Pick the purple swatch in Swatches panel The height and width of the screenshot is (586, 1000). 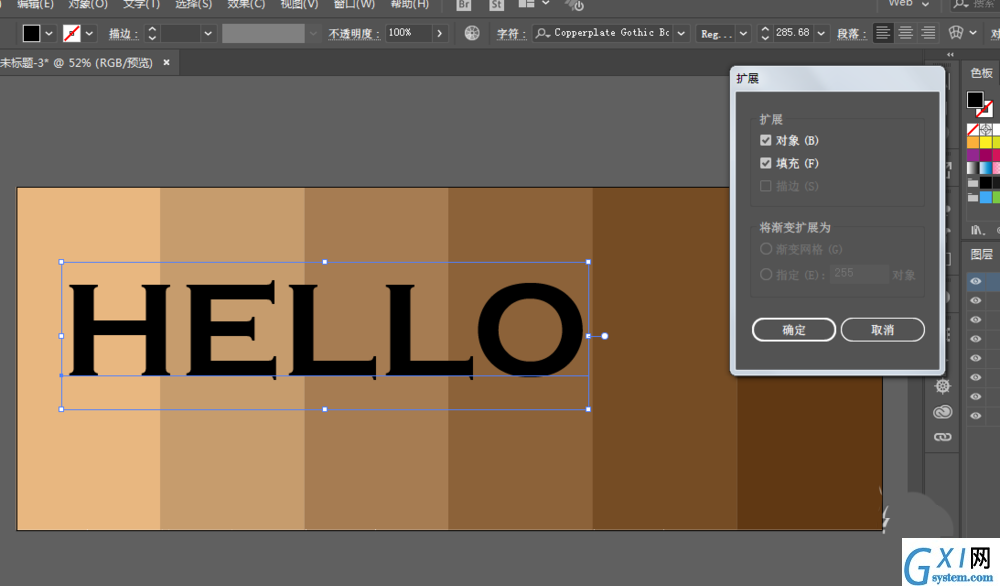(973, 155)
